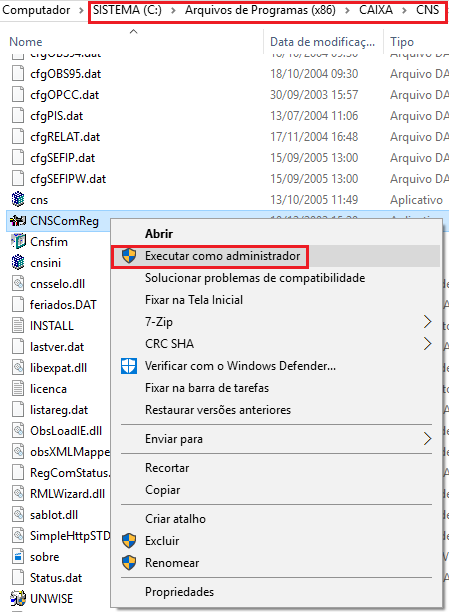Select the Cnsfim file name
The image size is (449, 612).
point(49,242)
